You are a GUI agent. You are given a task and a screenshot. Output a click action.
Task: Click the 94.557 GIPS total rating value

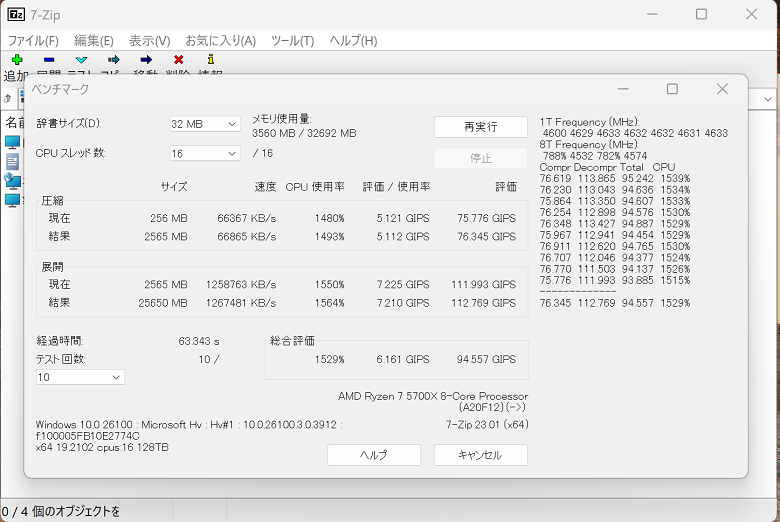486,359
